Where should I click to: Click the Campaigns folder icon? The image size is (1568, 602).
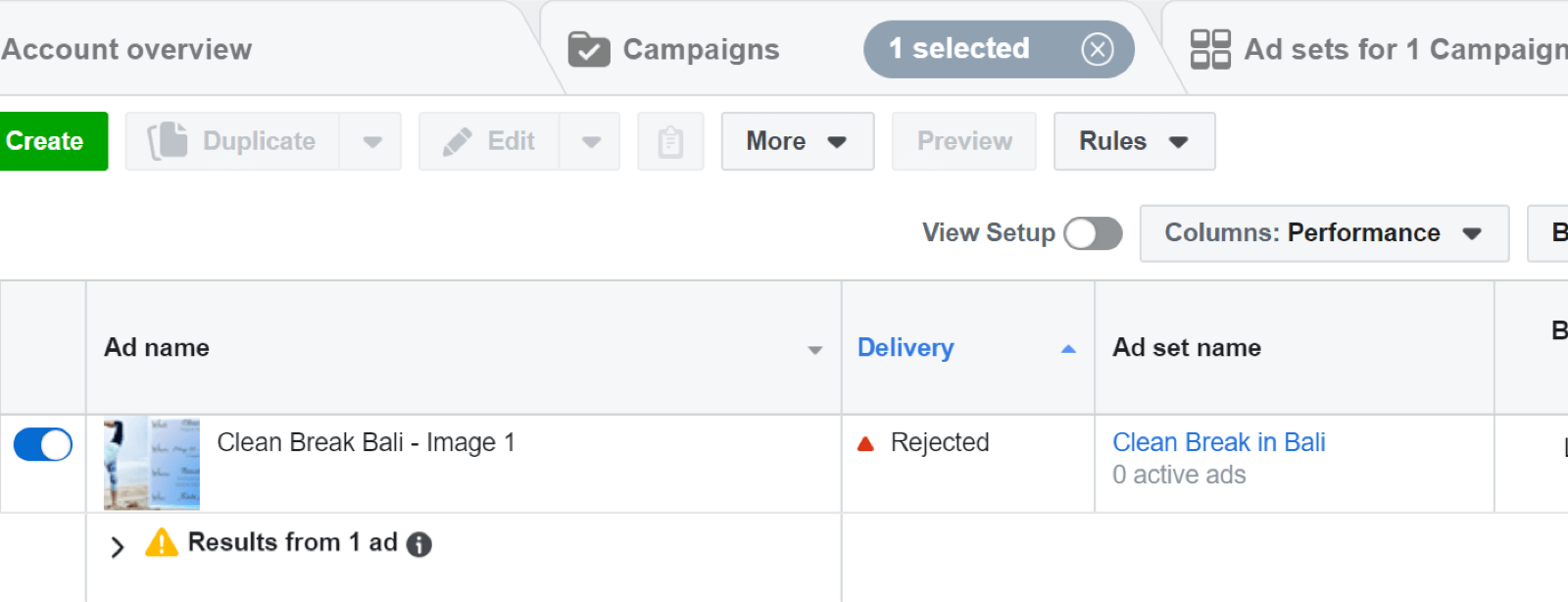589,49
